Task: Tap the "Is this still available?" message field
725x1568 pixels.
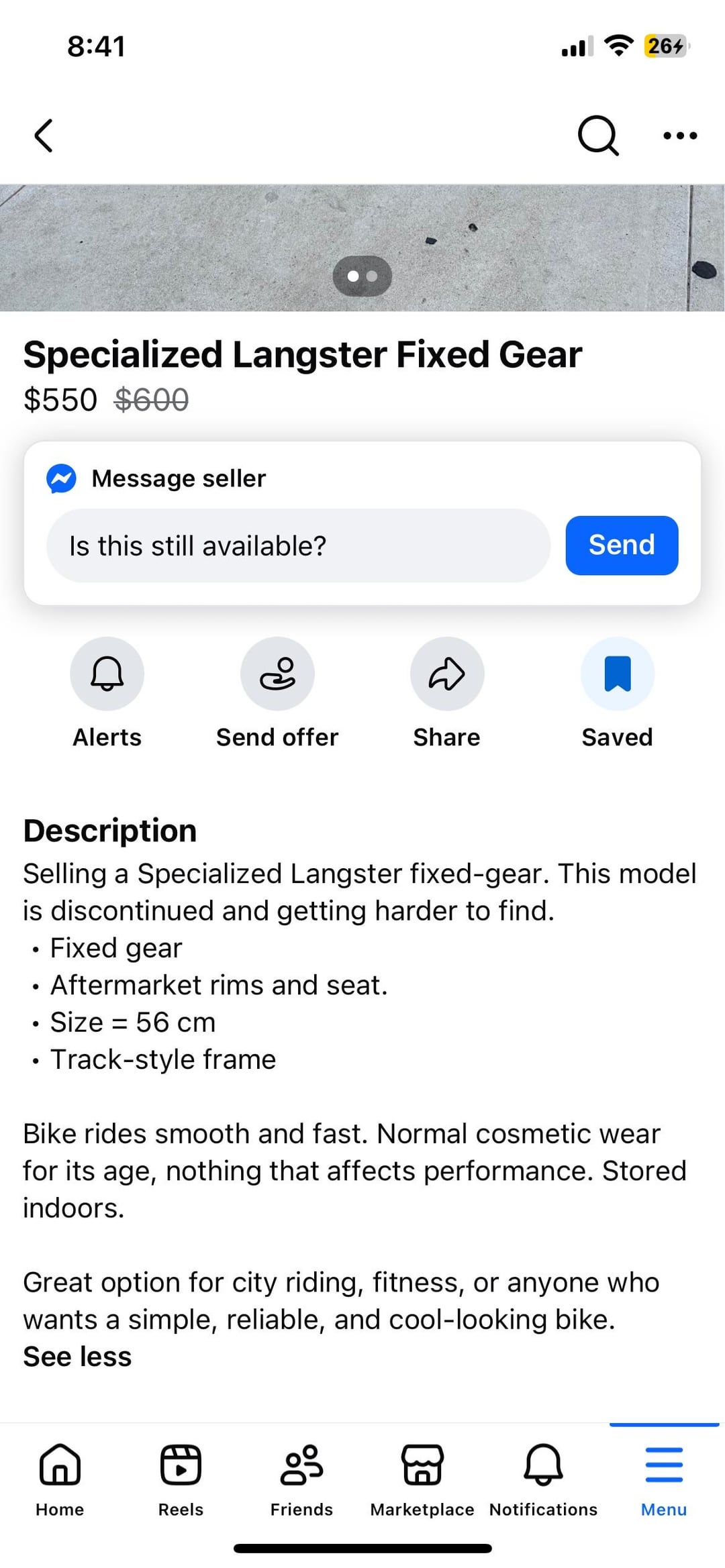Action: click(x=298, y=545)
